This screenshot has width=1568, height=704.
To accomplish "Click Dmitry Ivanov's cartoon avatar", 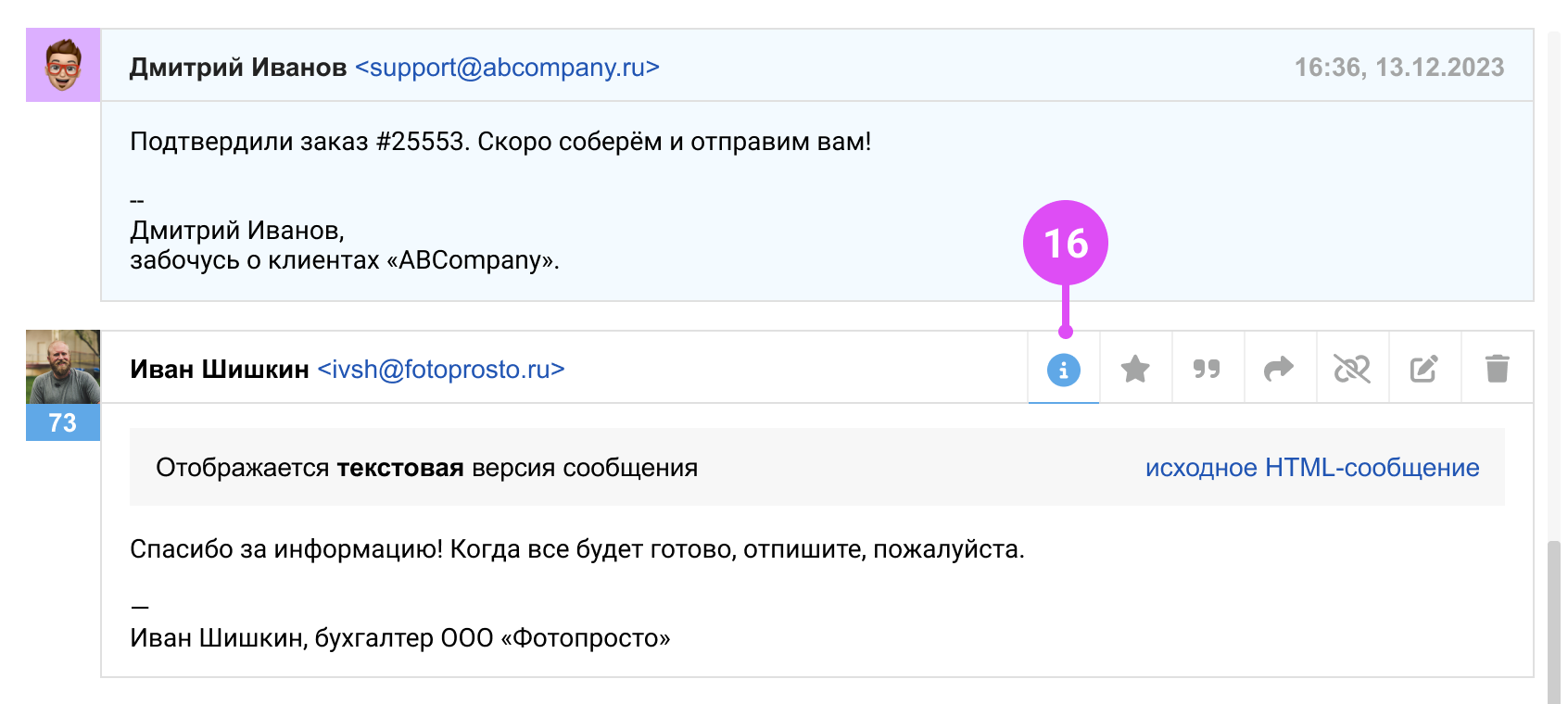I will point(63,65).
